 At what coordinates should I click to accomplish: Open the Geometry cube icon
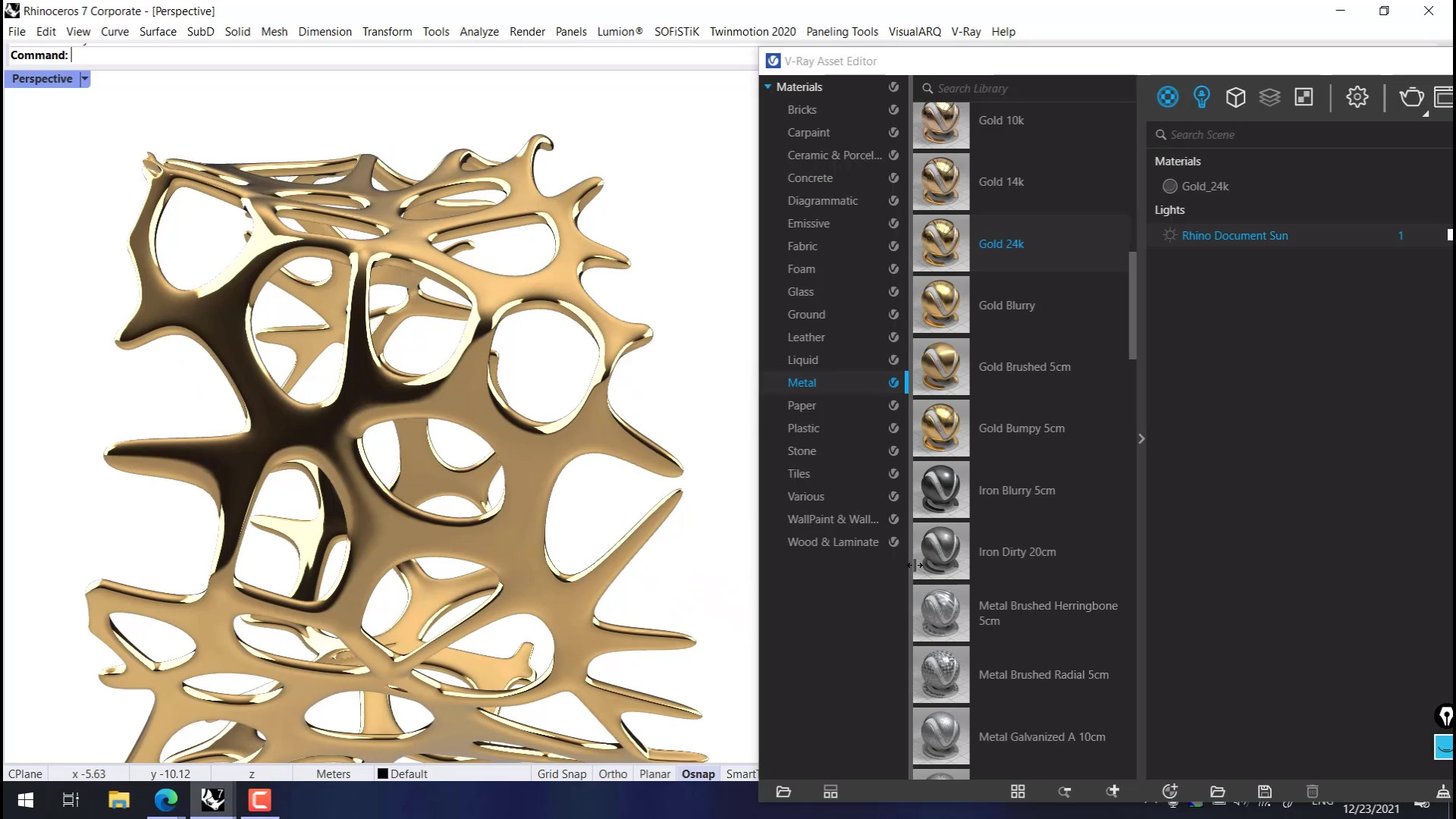[1235, 97]
